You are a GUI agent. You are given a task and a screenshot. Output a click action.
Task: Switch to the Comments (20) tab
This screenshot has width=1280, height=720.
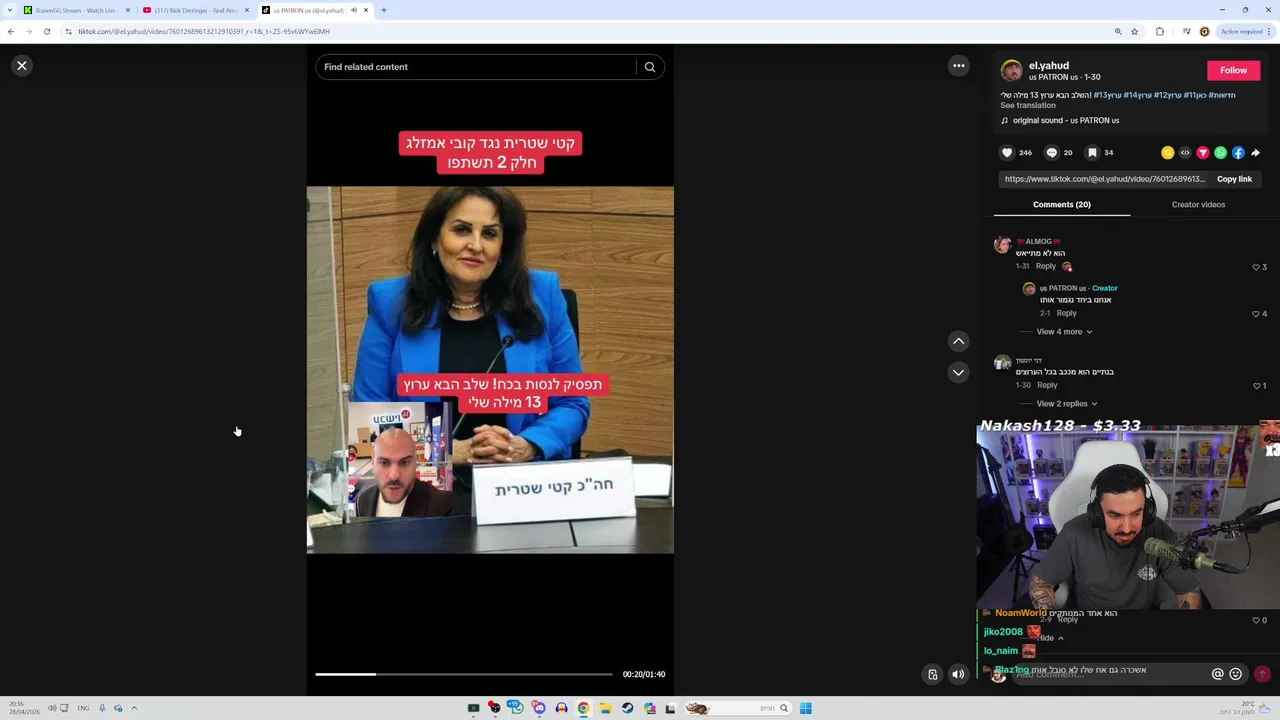pyautogui.click(x=1061, y=205)
